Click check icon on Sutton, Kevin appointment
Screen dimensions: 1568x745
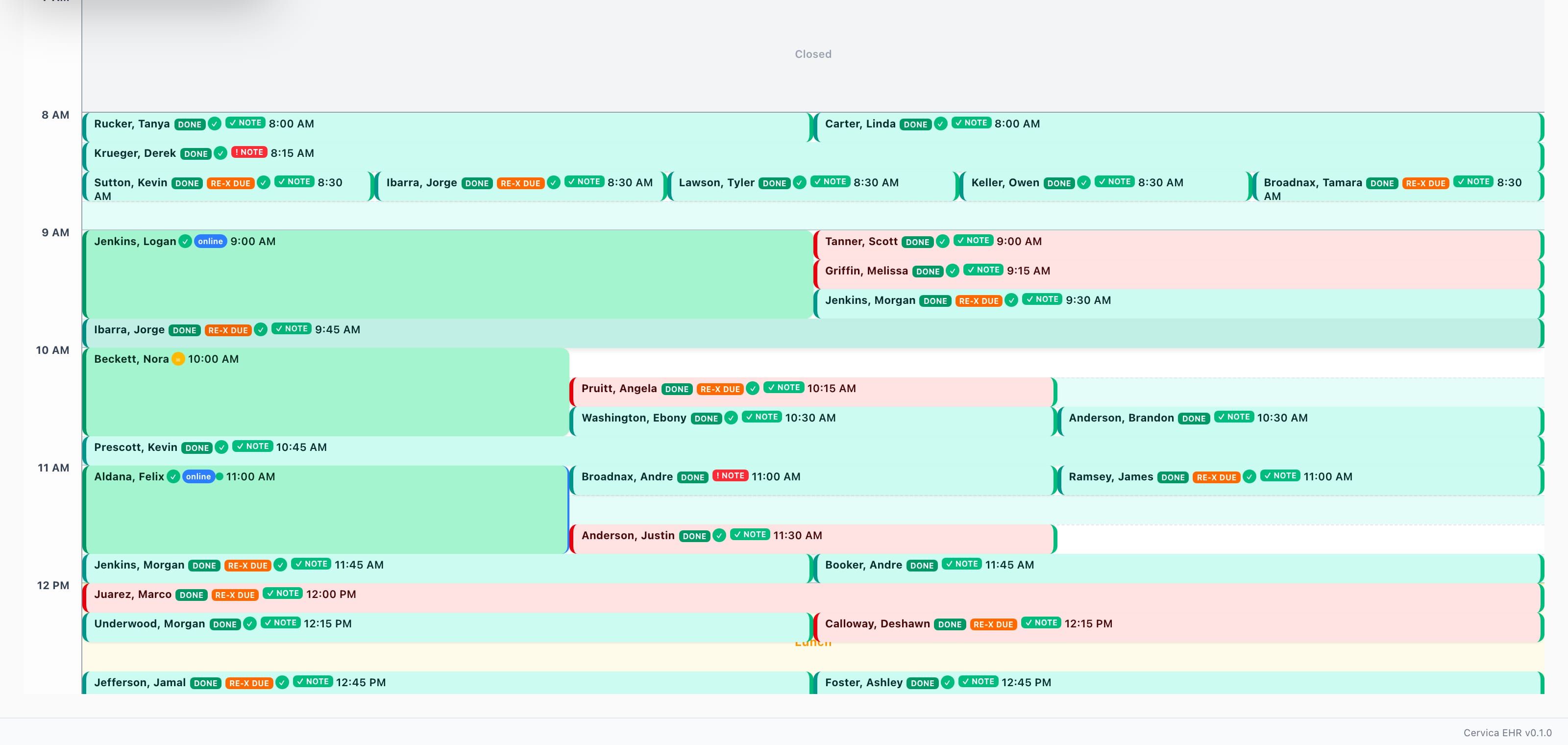click(264, 183)
